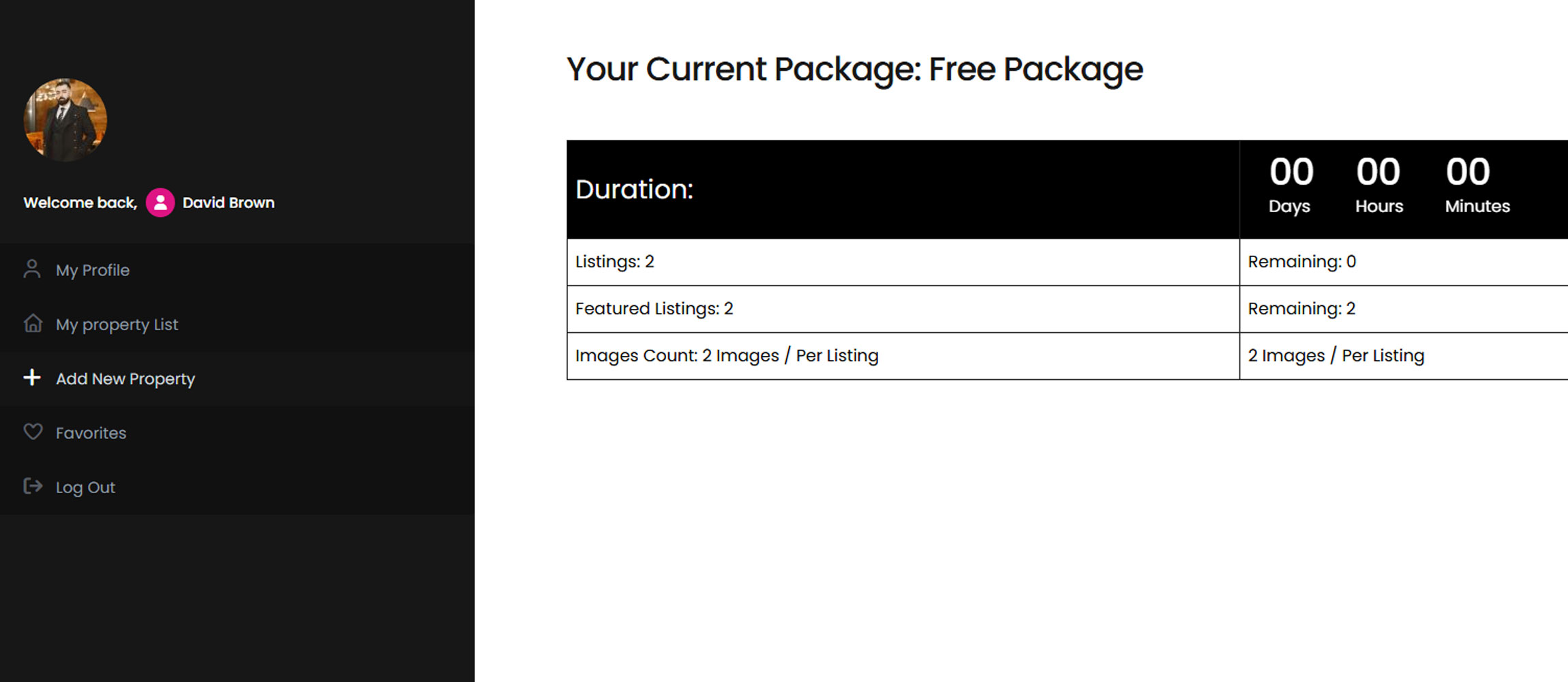The width and height of the screenshot is (1568, 682).
Task: Open the Favorites page
Action: click(x=91, y=433)
